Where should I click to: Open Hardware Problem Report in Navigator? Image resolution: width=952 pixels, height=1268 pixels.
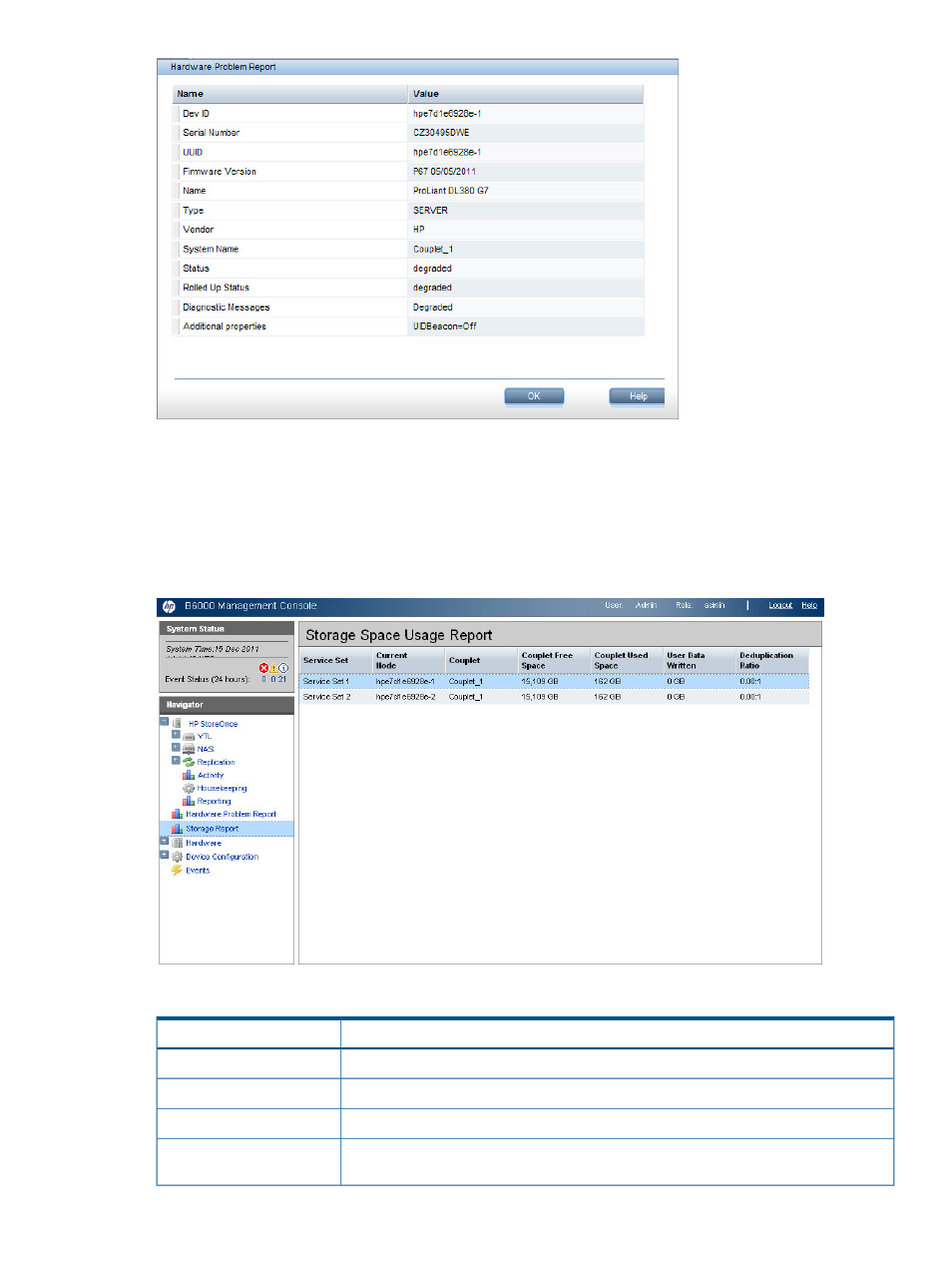[x=231, y=814]
